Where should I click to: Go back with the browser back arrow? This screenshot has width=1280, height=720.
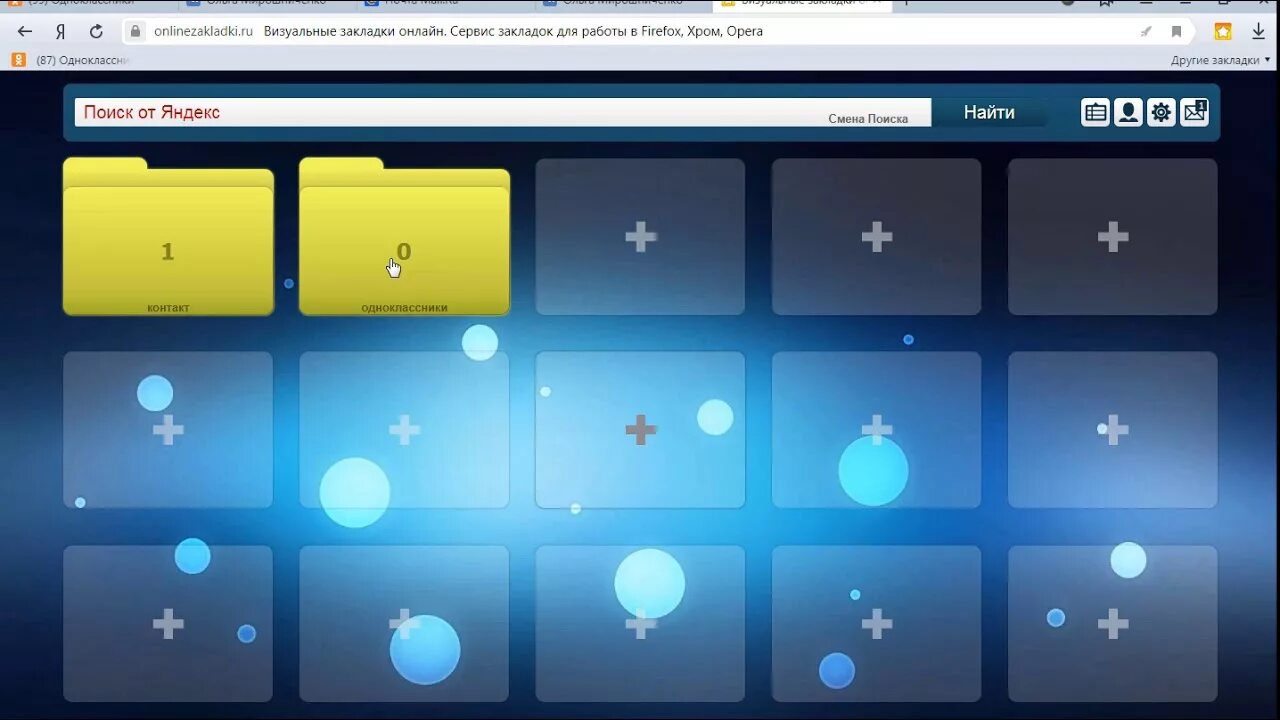tap(25, 31)
